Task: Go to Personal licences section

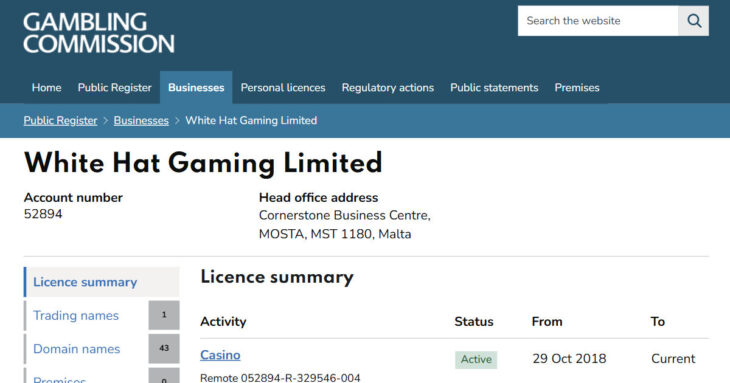Action: (283, 87)
